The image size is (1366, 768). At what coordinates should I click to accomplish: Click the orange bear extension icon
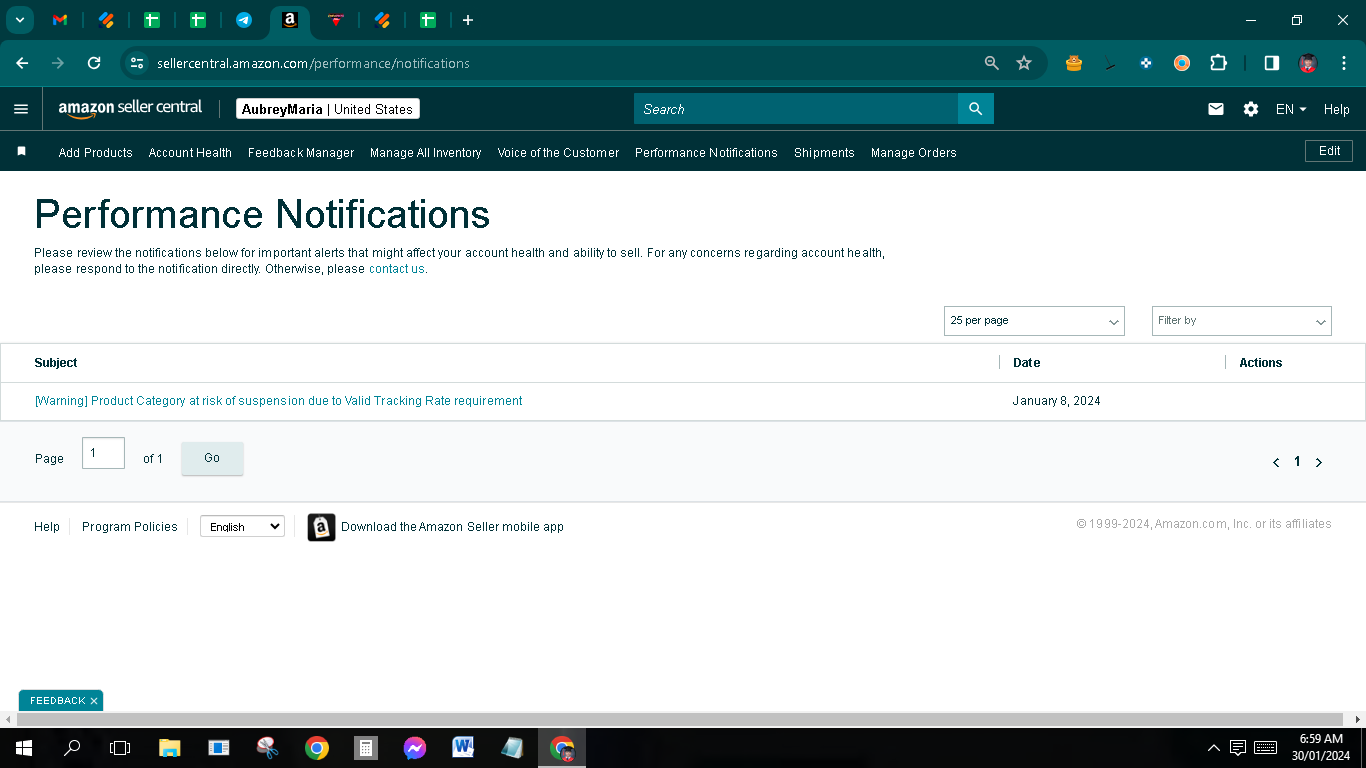tap(1074, 63)
